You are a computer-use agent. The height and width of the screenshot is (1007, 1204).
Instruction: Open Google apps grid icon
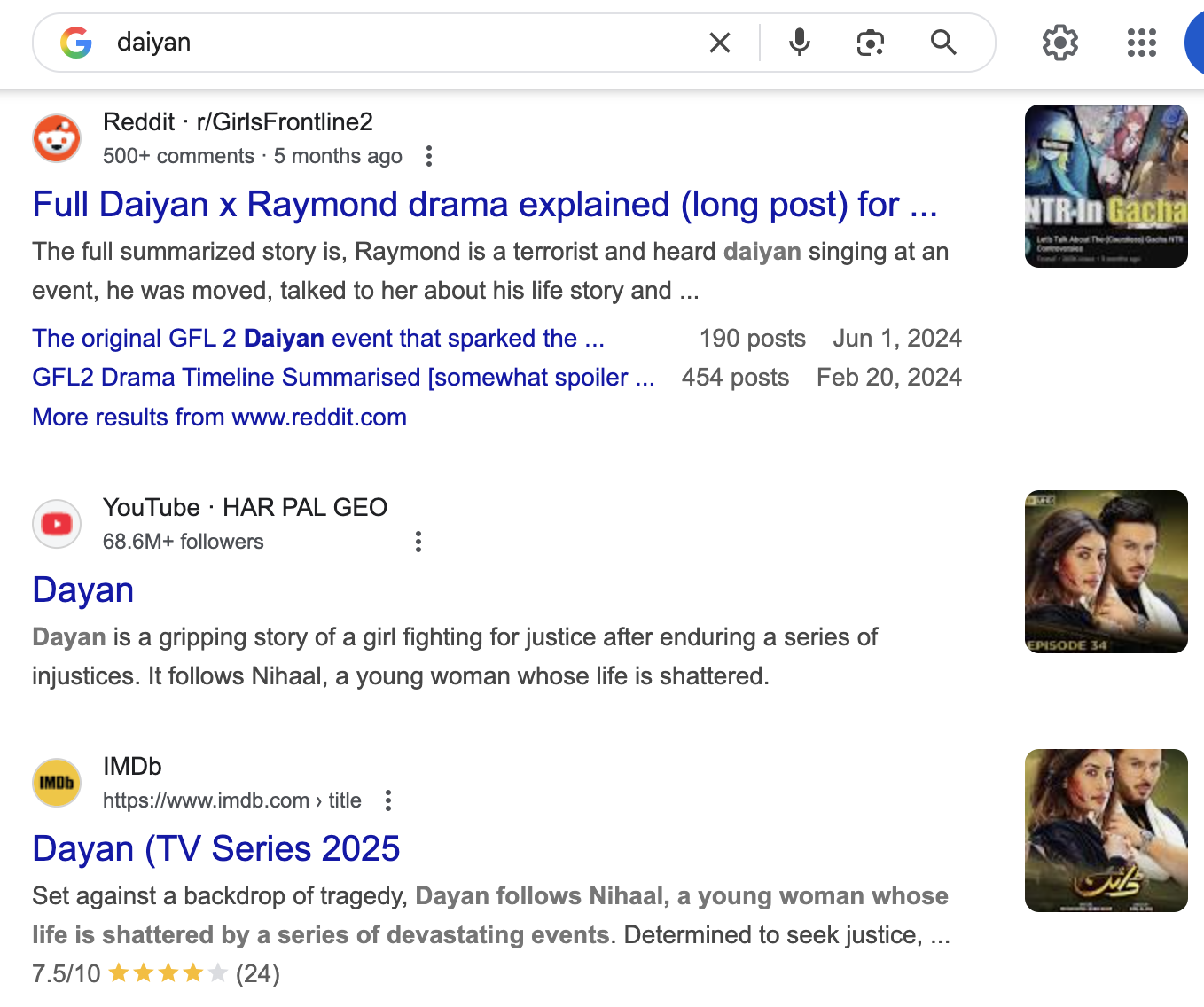[1142, 43]
